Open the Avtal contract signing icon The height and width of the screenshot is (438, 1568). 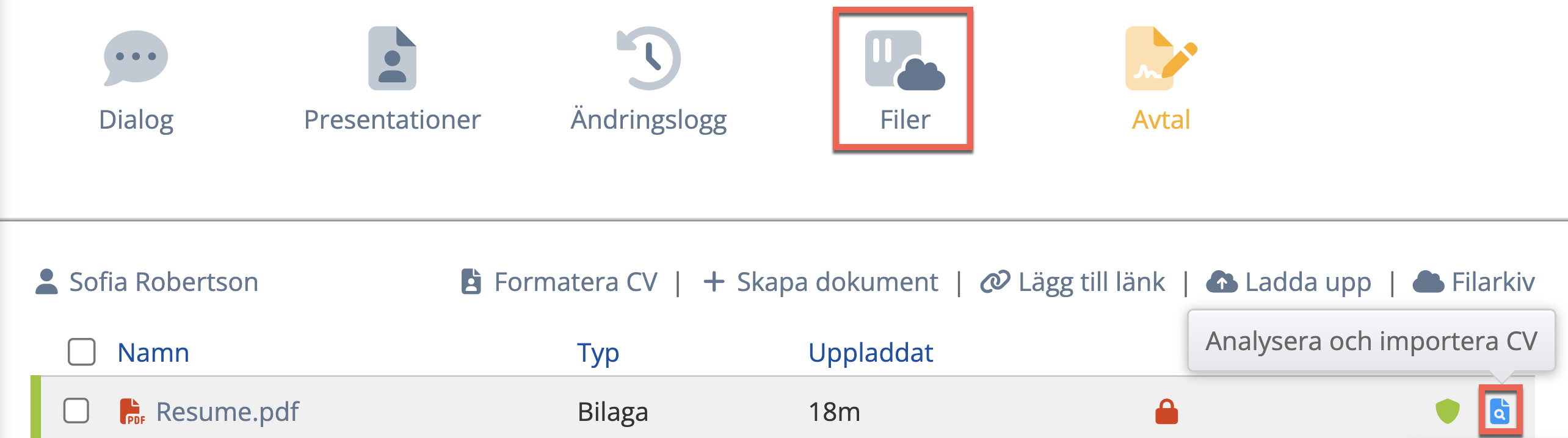coord(1161,58)
